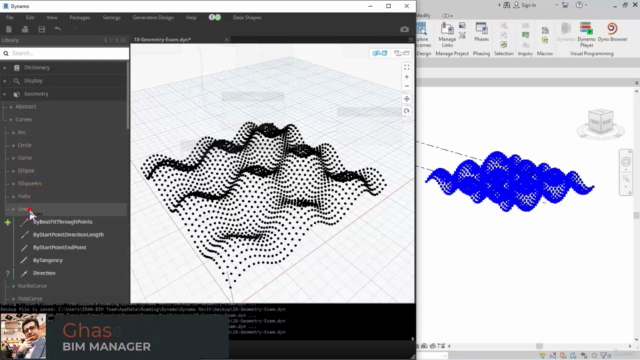Click the New file icon in Dynamo toolbar
The width and height of the screenshot is (640, 360).
9,29
